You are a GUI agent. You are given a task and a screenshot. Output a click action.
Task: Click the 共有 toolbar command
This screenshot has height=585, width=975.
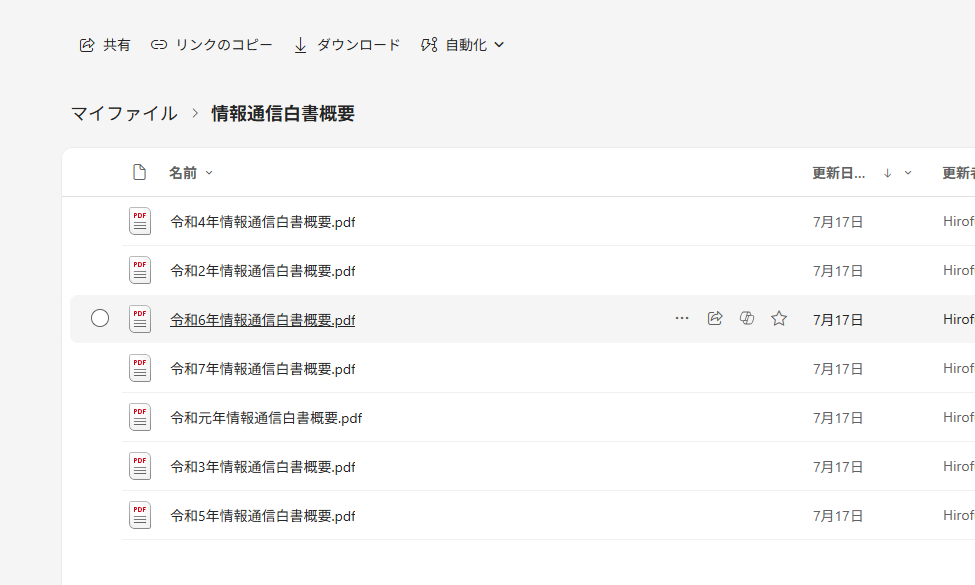pyautogui.click(x=105, y=45)
